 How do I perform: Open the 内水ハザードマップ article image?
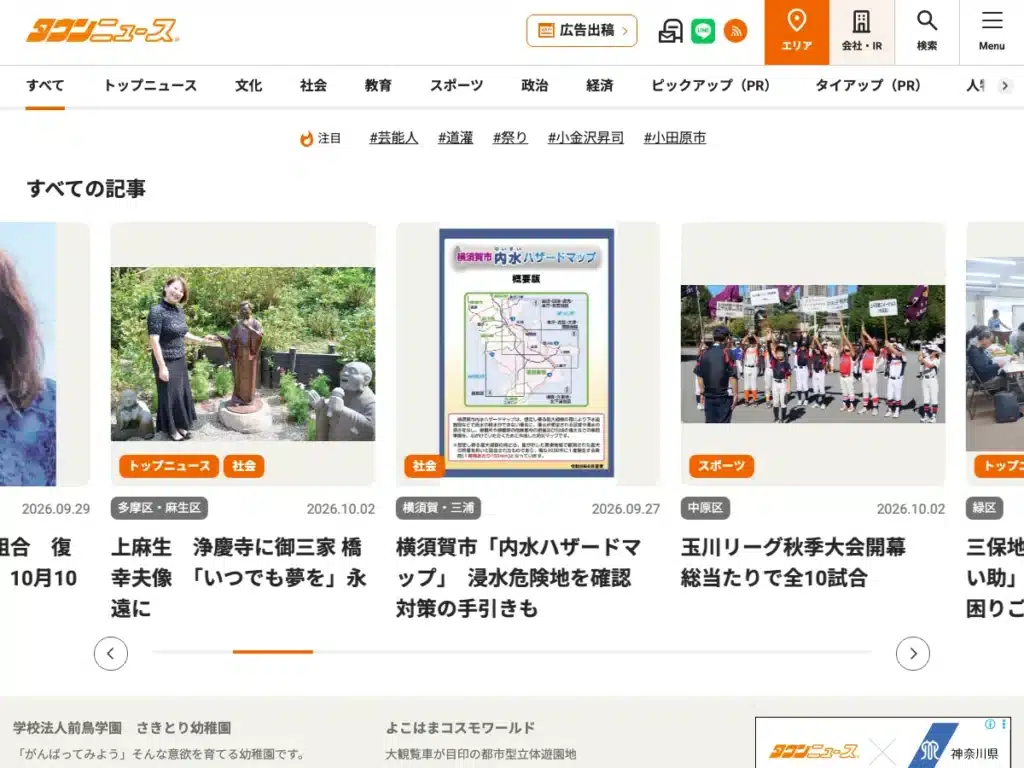tap(527, 353)
